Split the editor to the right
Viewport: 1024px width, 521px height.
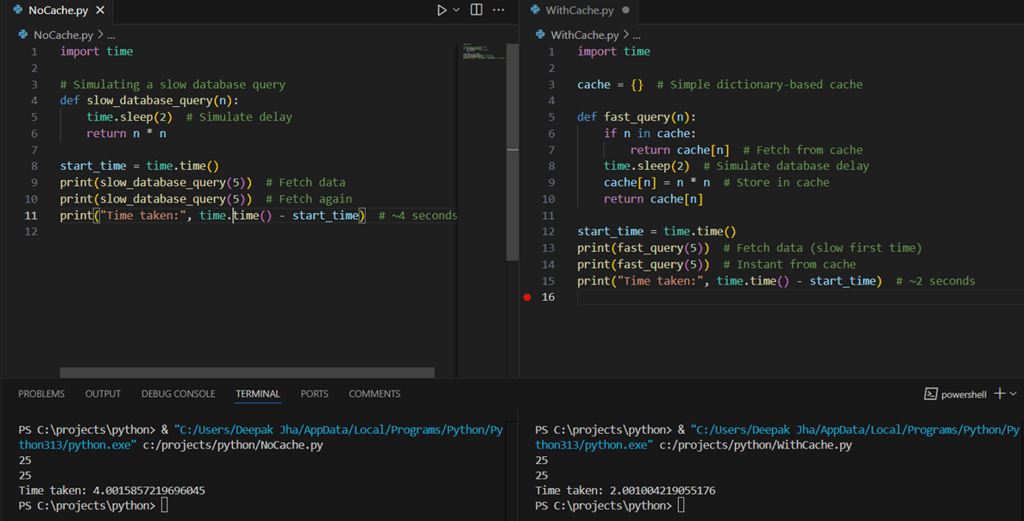[476, 10]
